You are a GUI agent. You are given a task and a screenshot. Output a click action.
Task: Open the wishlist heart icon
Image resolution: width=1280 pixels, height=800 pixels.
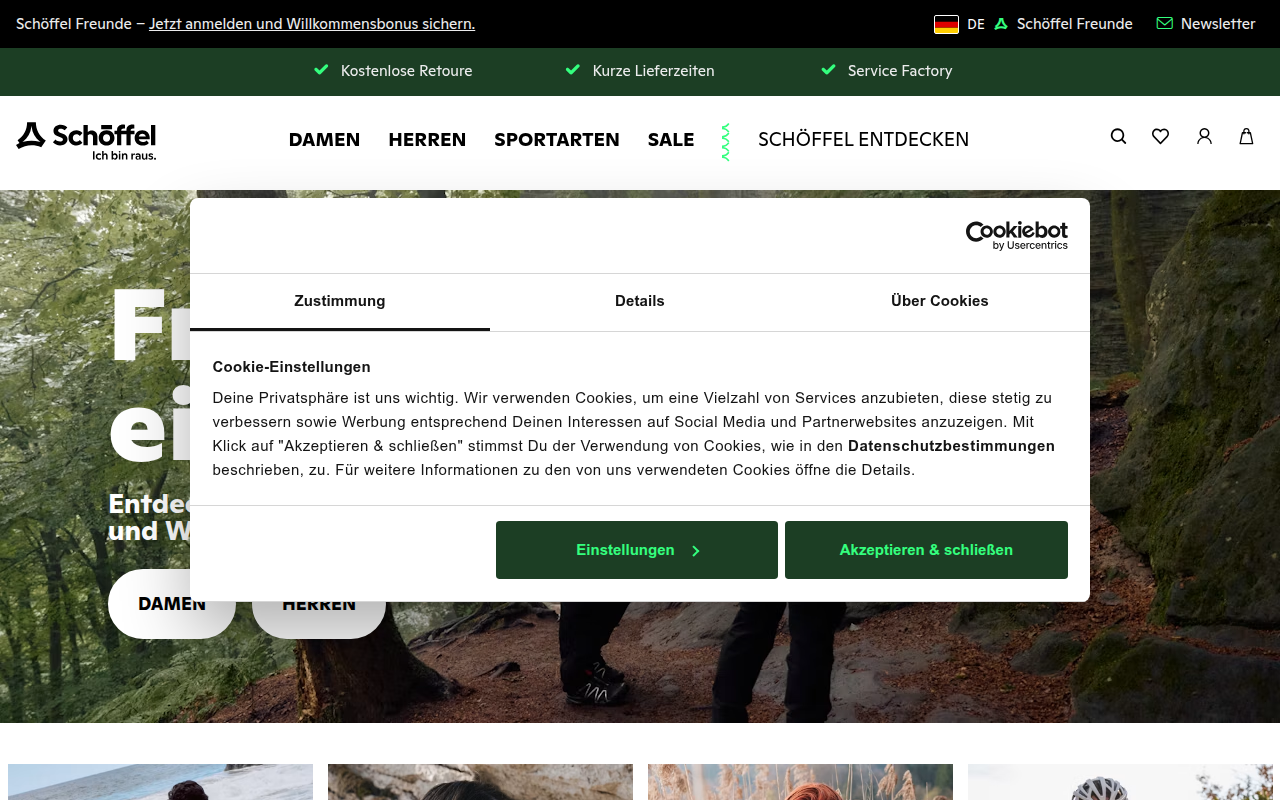[1160, 136]
